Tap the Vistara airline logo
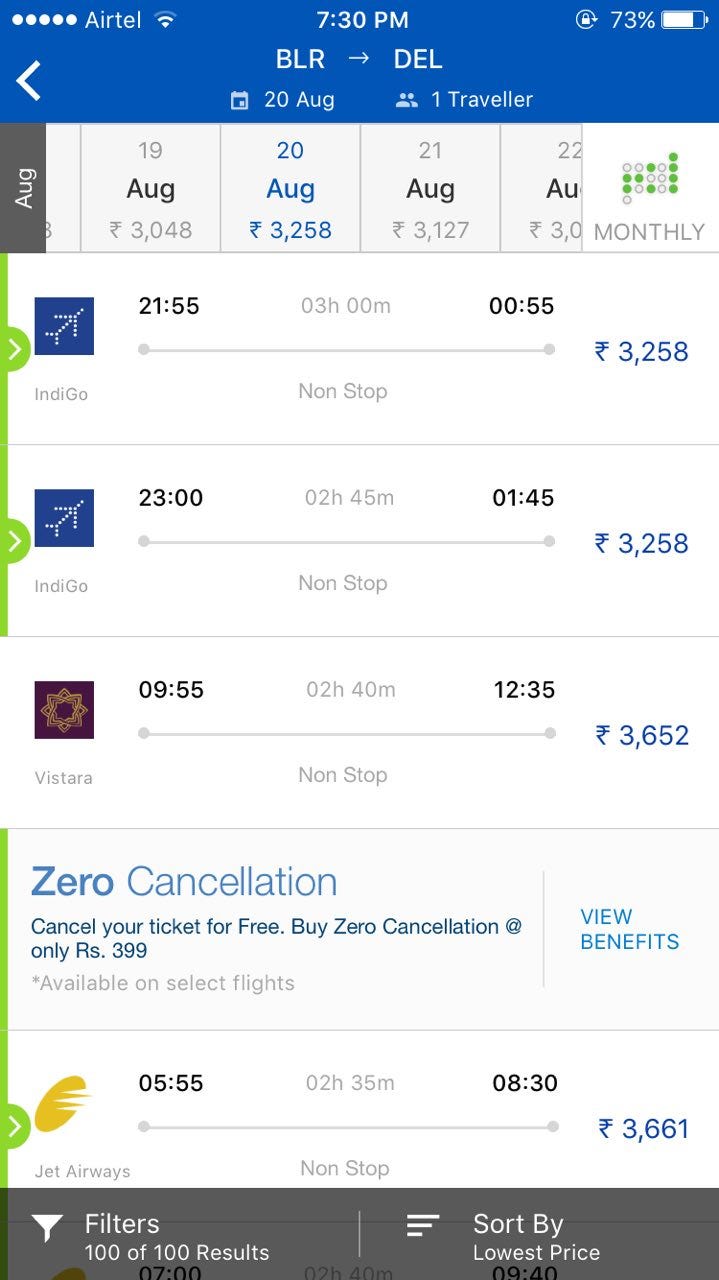The image size is (719, 1280). (x=64, y=710)
